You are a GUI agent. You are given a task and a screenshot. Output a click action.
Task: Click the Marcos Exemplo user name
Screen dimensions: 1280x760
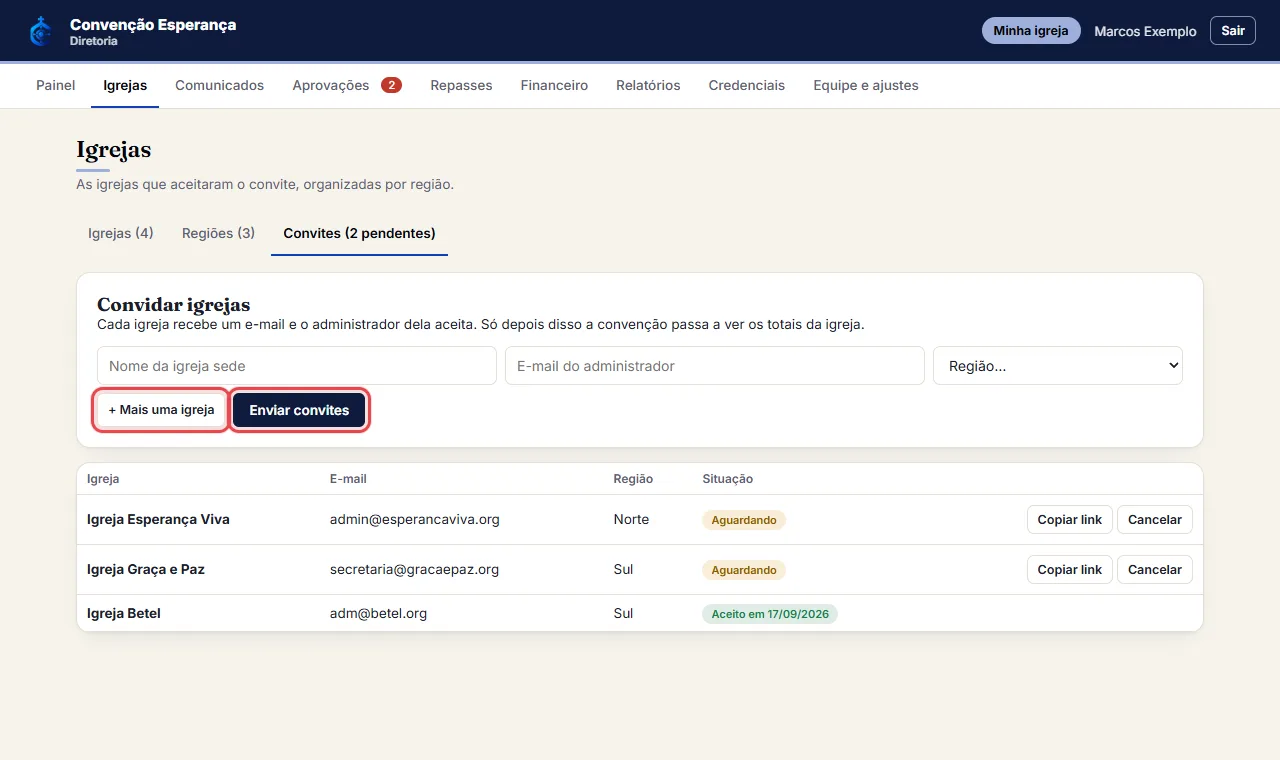pos(1145,31)
